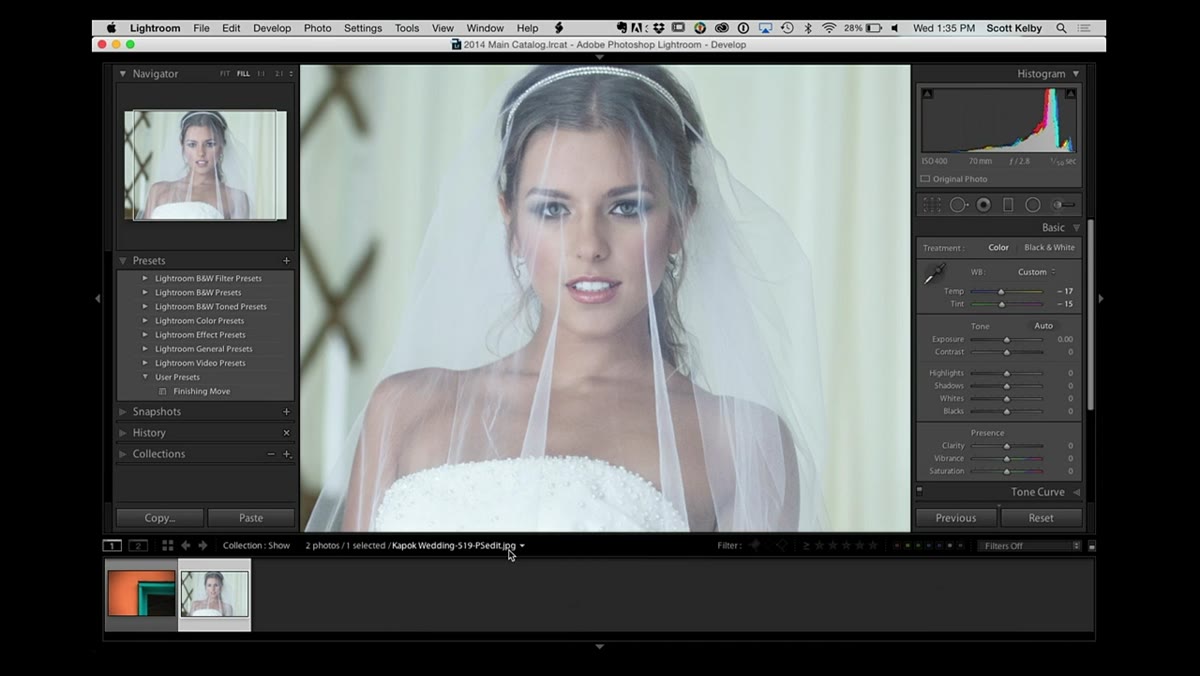Expand the History panel

pyautogui.click(x=123, y=433)
